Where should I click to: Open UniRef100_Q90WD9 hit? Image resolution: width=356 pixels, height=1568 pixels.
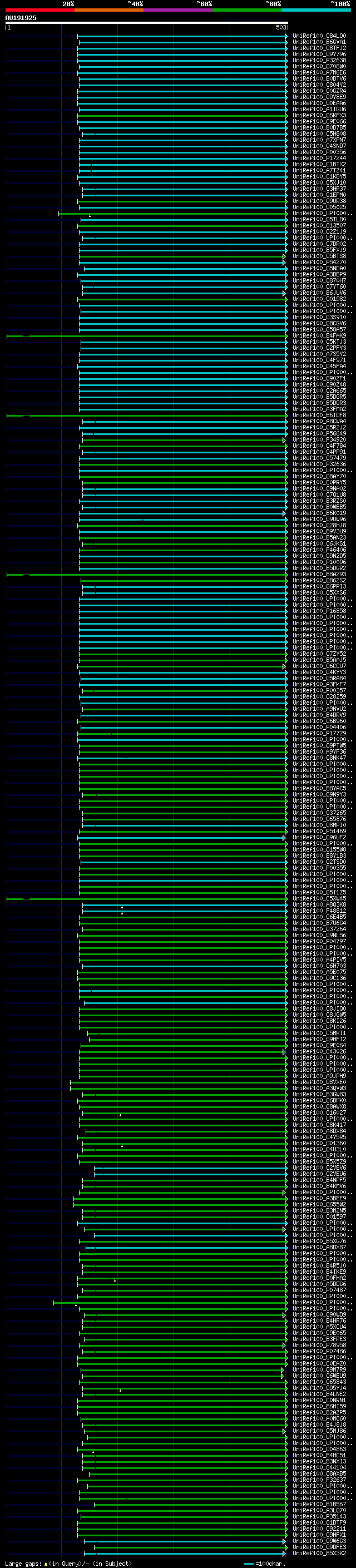(x=319, y=1314)
